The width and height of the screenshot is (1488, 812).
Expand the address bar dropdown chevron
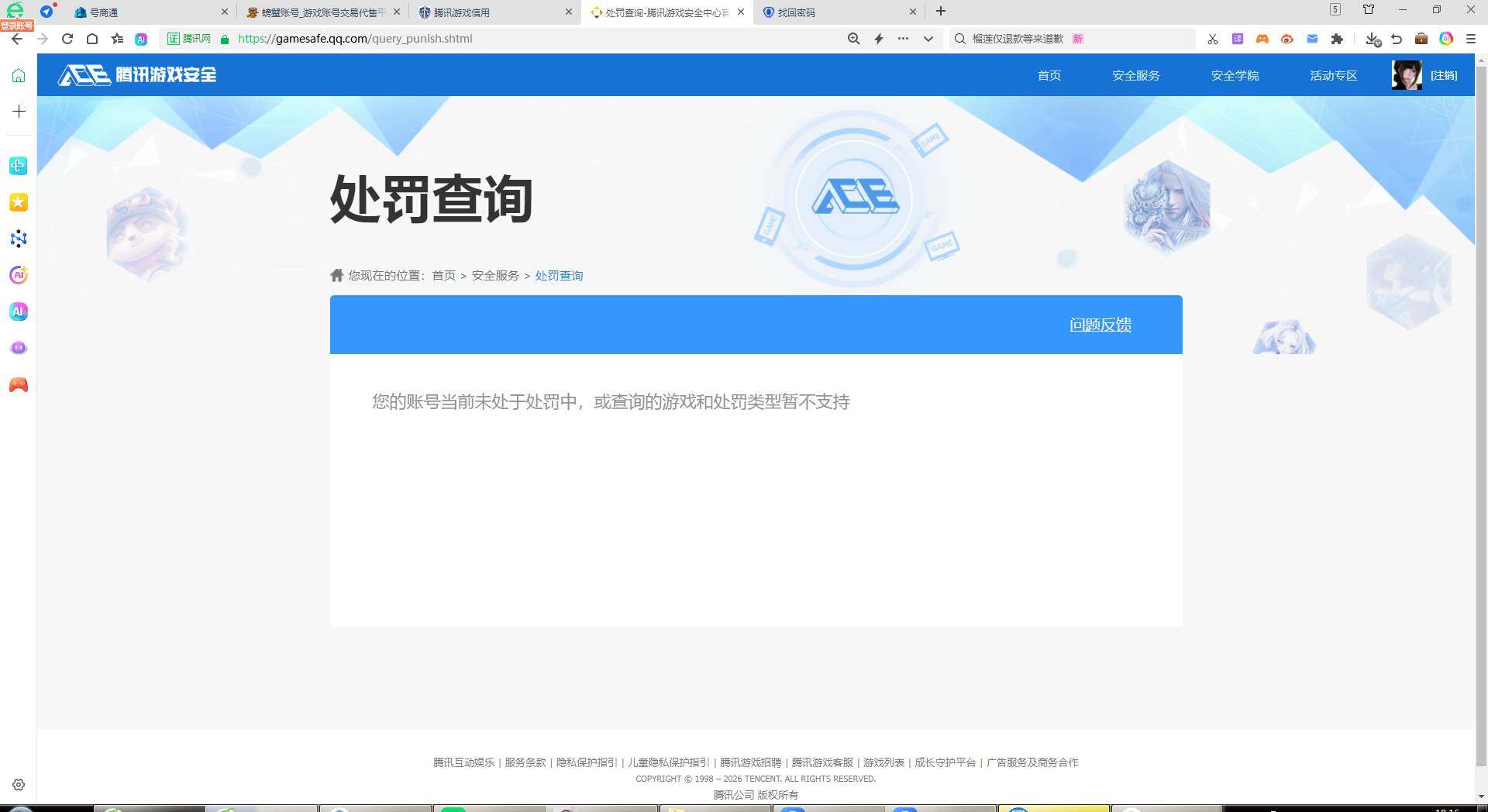coord(928,39)
